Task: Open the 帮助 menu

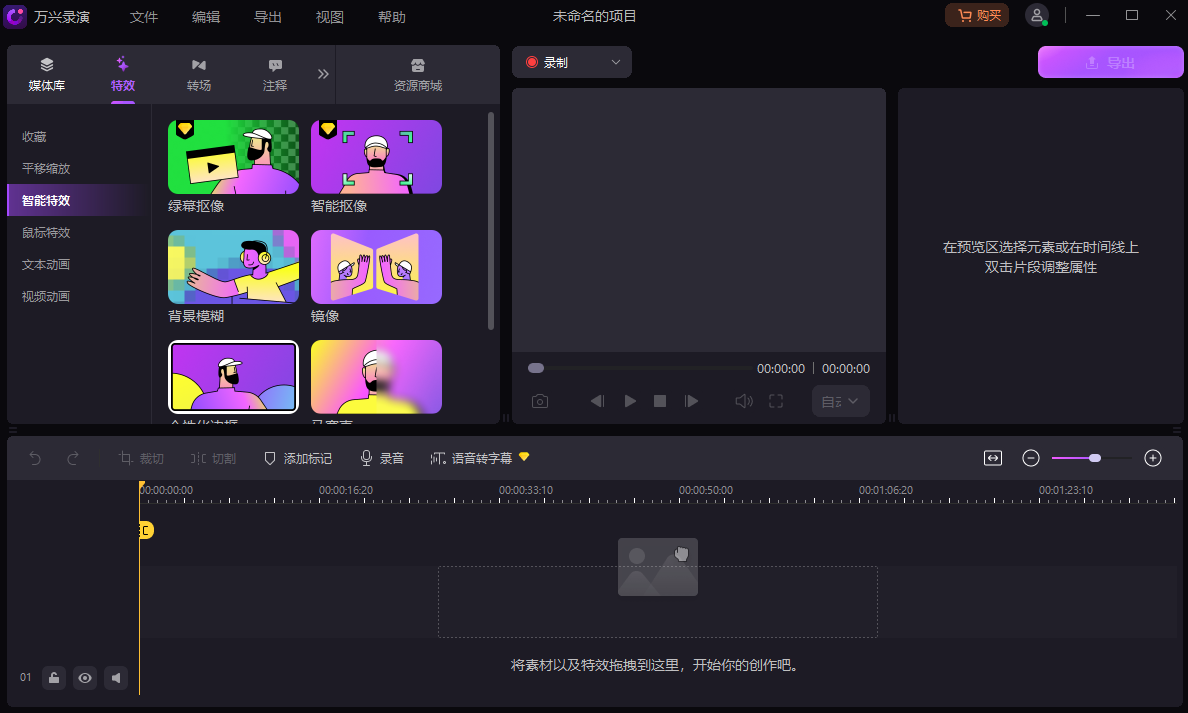Action: pyautogui.click(x=392, y=17)
